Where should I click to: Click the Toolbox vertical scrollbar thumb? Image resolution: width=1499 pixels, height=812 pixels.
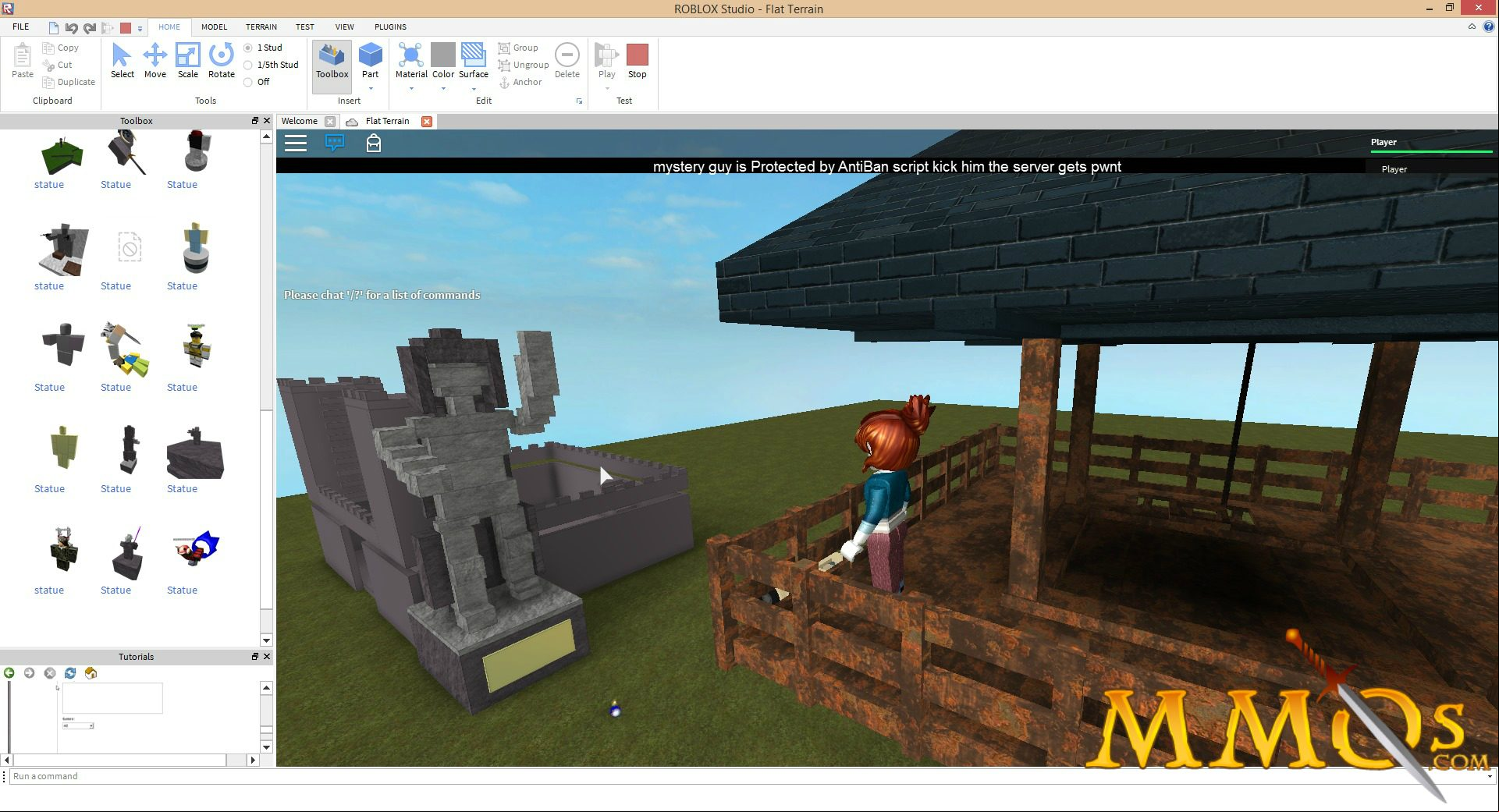click(x=266, y=509)
